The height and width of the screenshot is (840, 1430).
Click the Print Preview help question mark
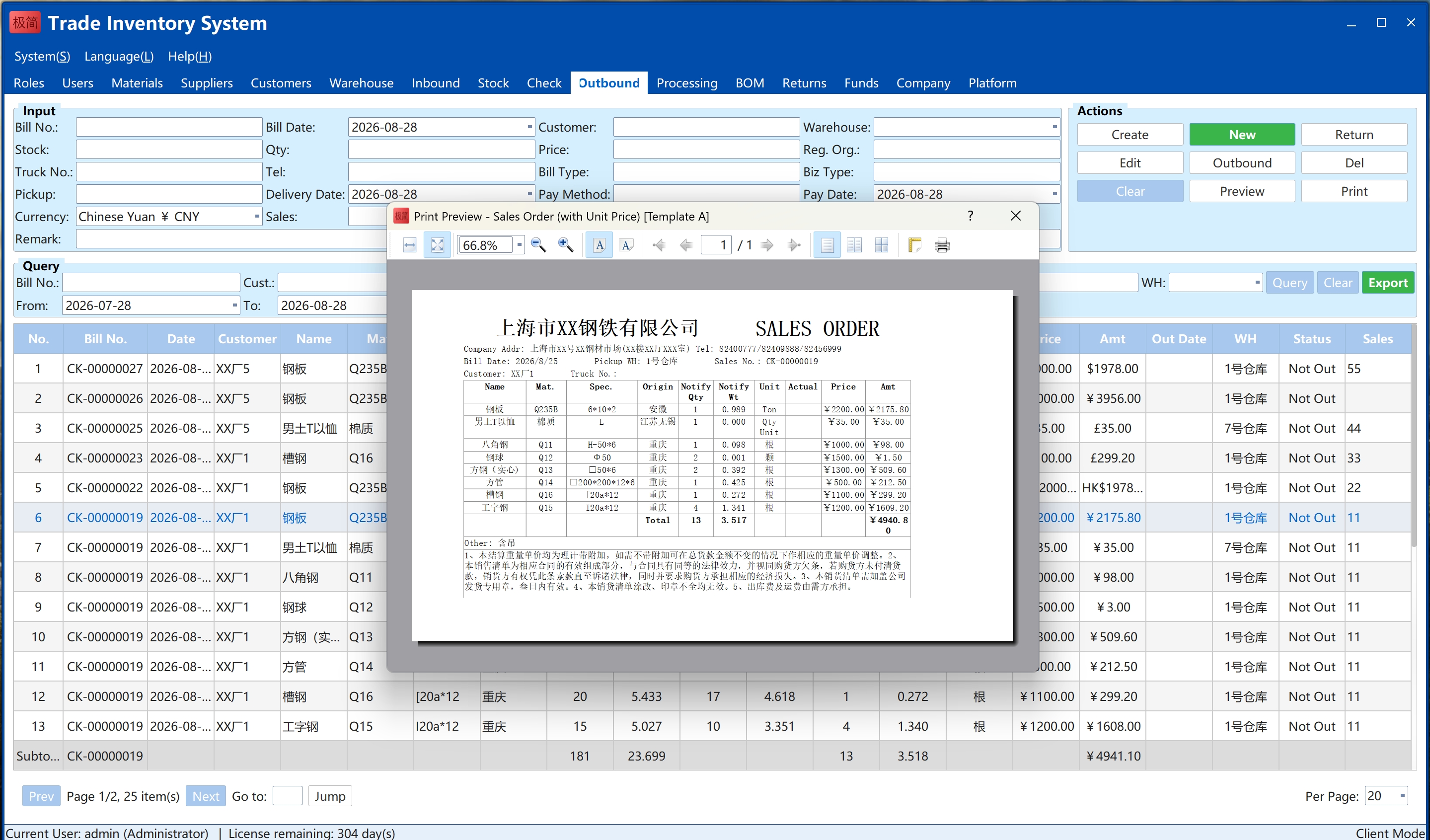coord(971,216)
